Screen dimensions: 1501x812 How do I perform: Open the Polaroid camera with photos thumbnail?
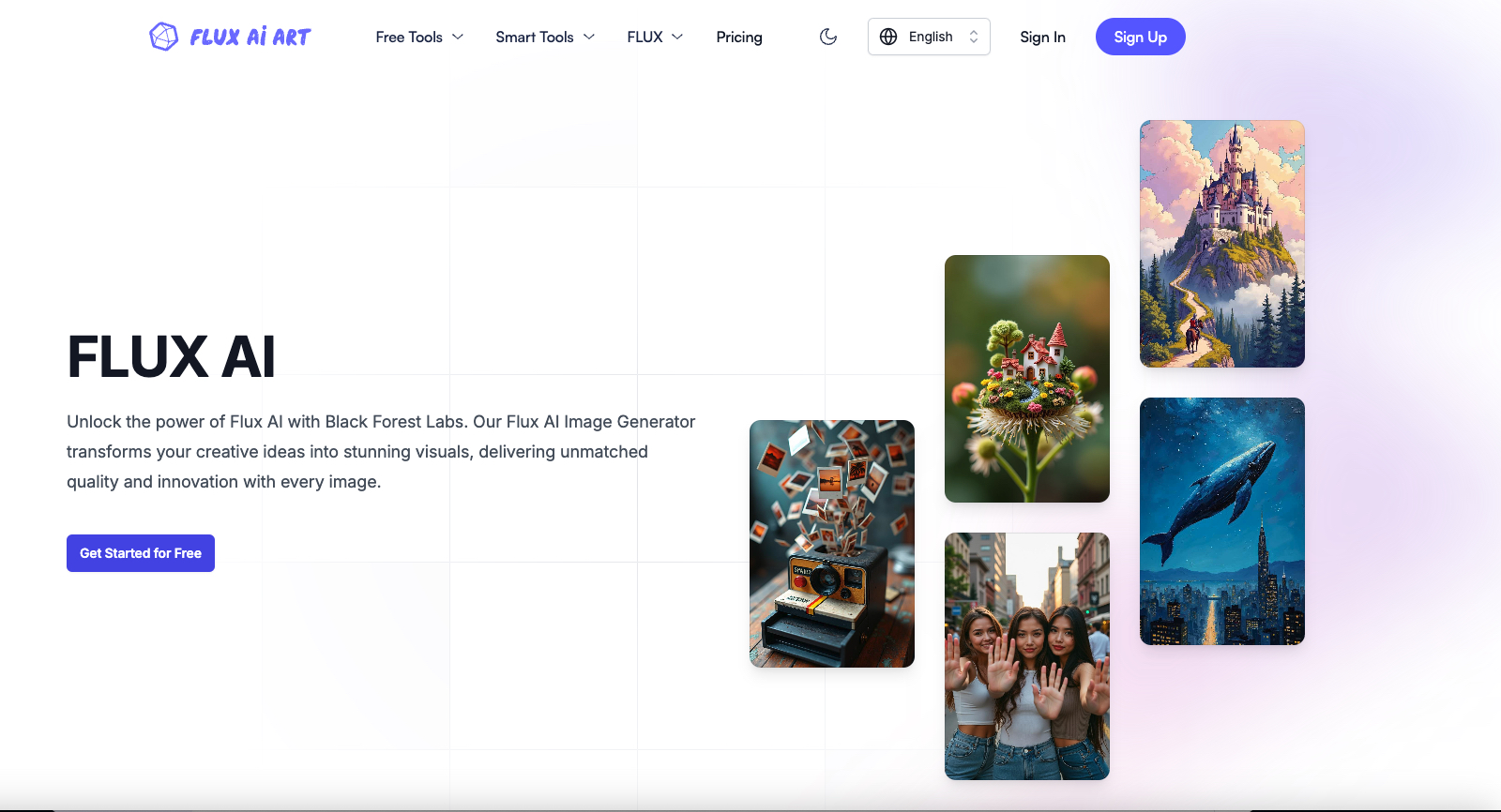(831, 544)
